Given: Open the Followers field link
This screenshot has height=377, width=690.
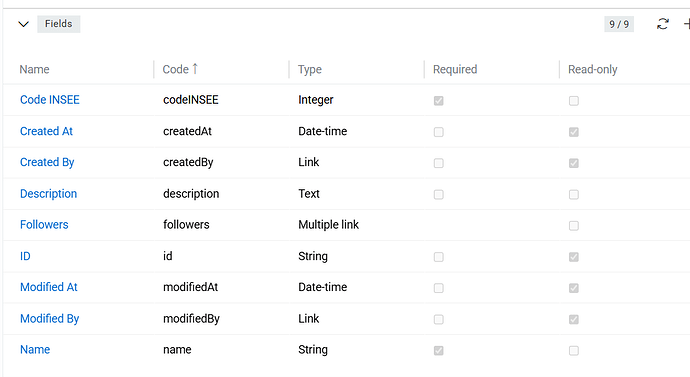Looking at the screenshot, I should 44,225.
